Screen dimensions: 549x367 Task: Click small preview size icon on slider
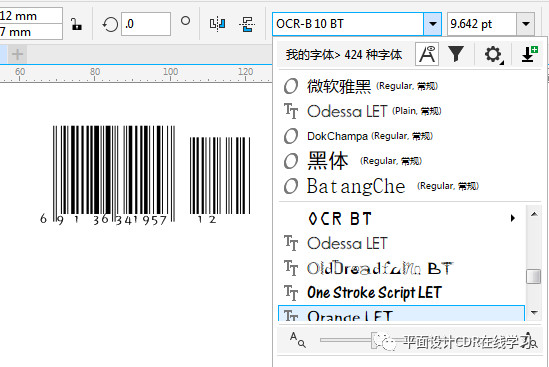pos(298,340)
